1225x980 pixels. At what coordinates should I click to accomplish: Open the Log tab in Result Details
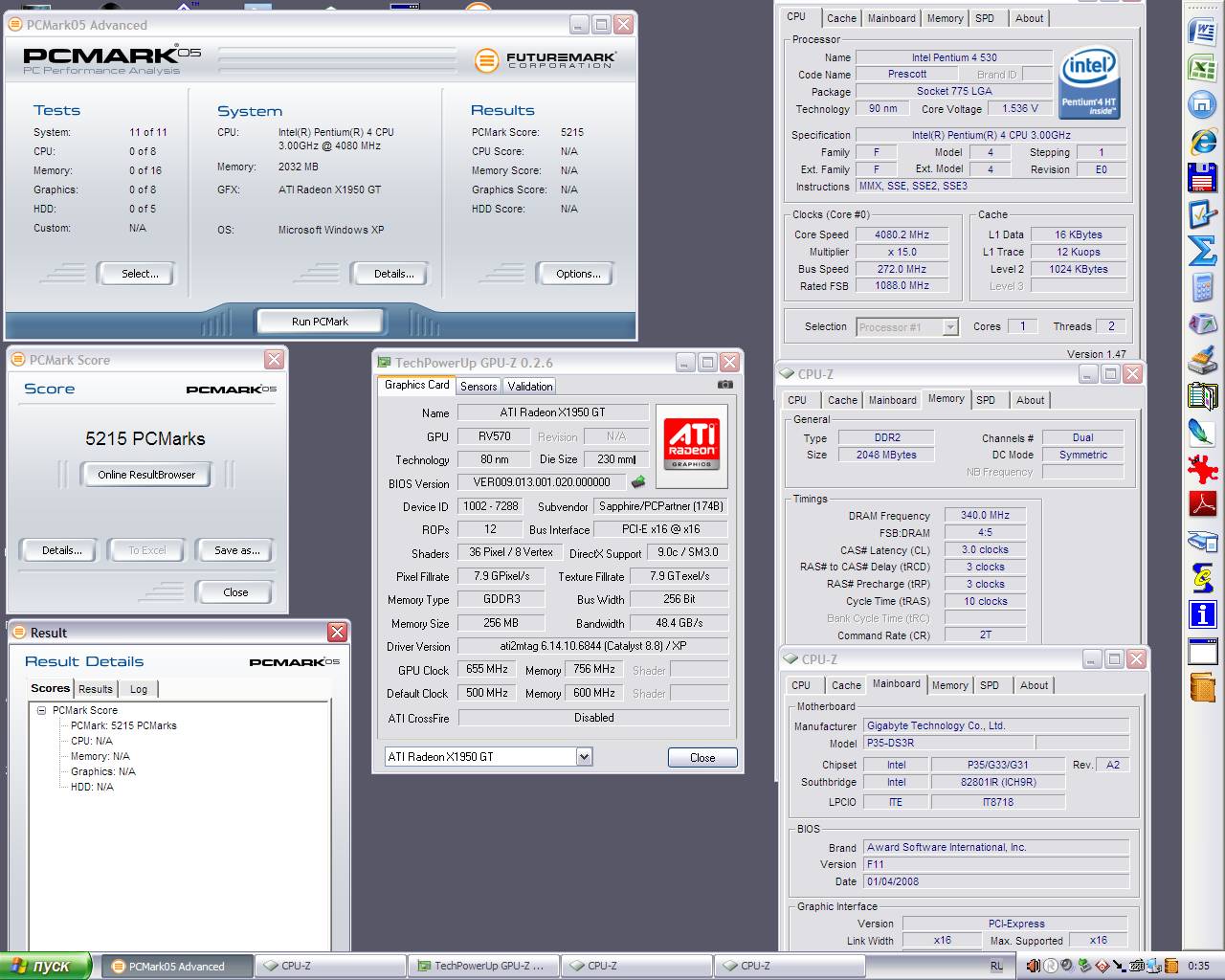pos(139,689)
